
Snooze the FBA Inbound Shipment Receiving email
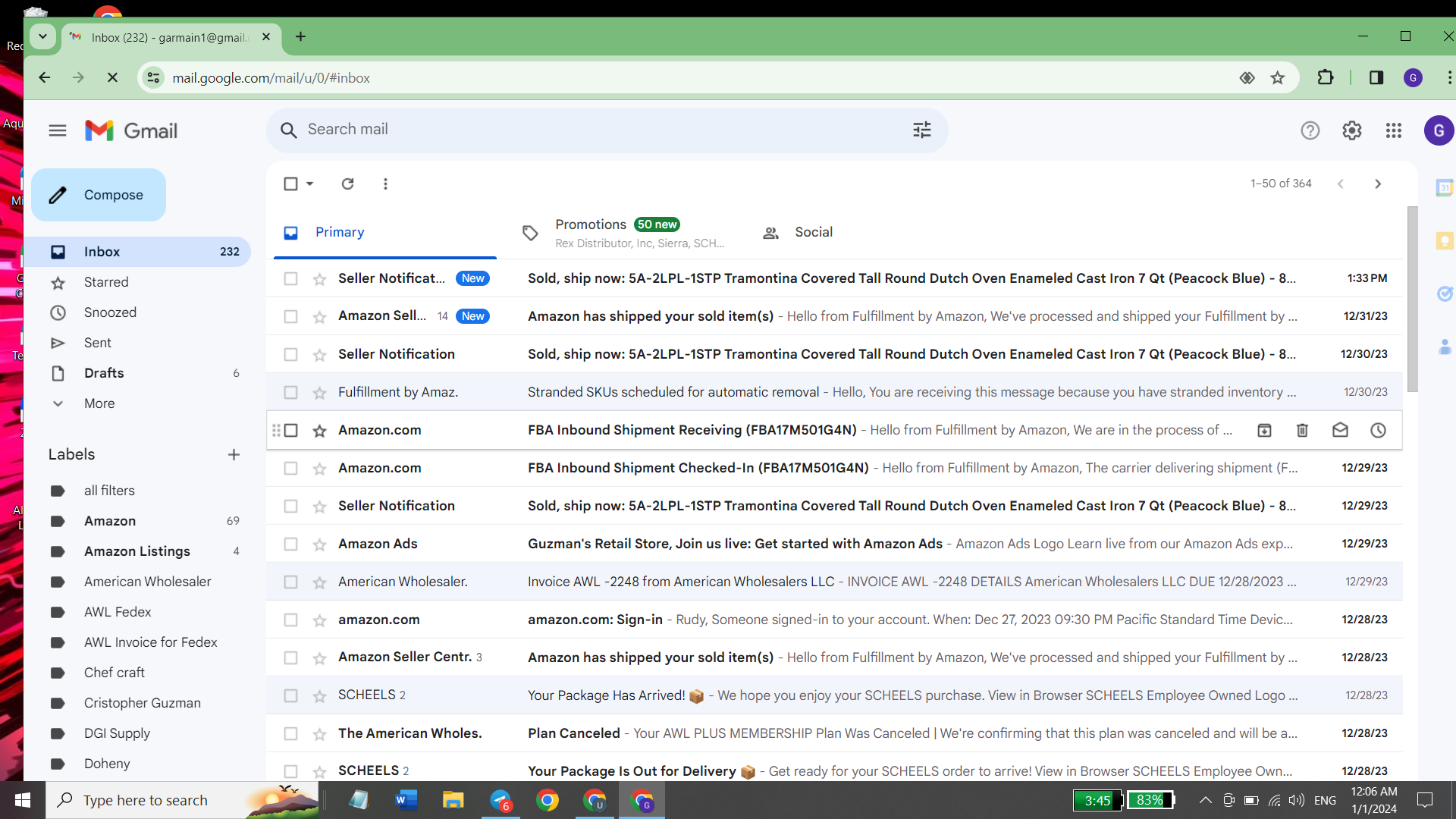pos(1378,430)
